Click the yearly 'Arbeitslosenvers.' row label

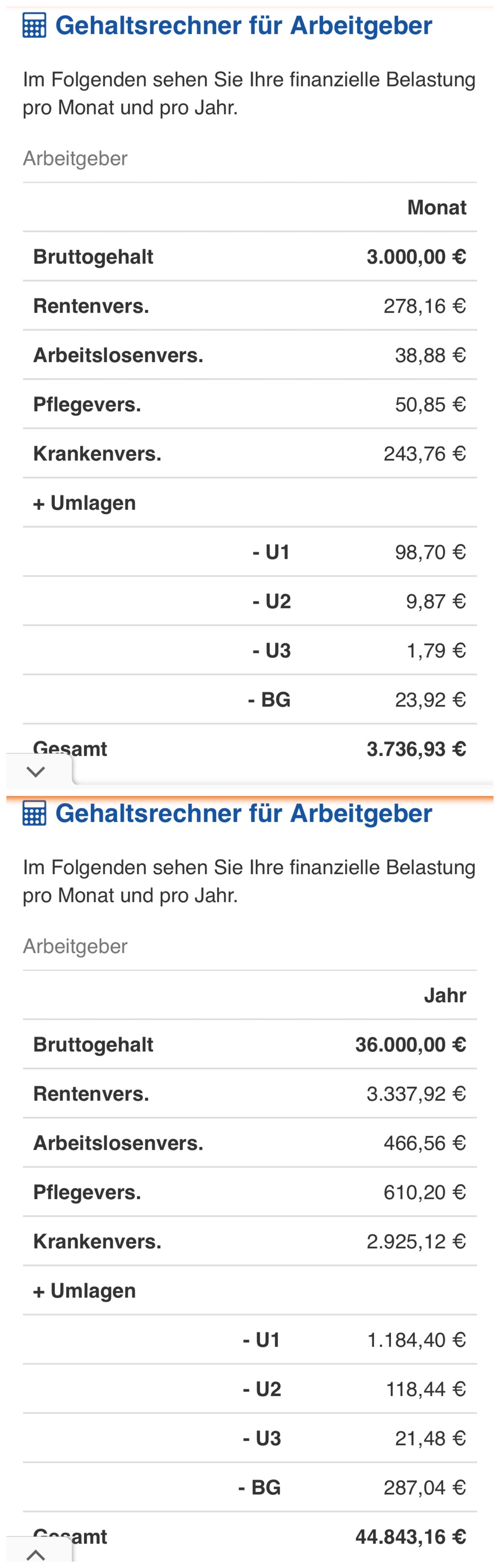118,1143
